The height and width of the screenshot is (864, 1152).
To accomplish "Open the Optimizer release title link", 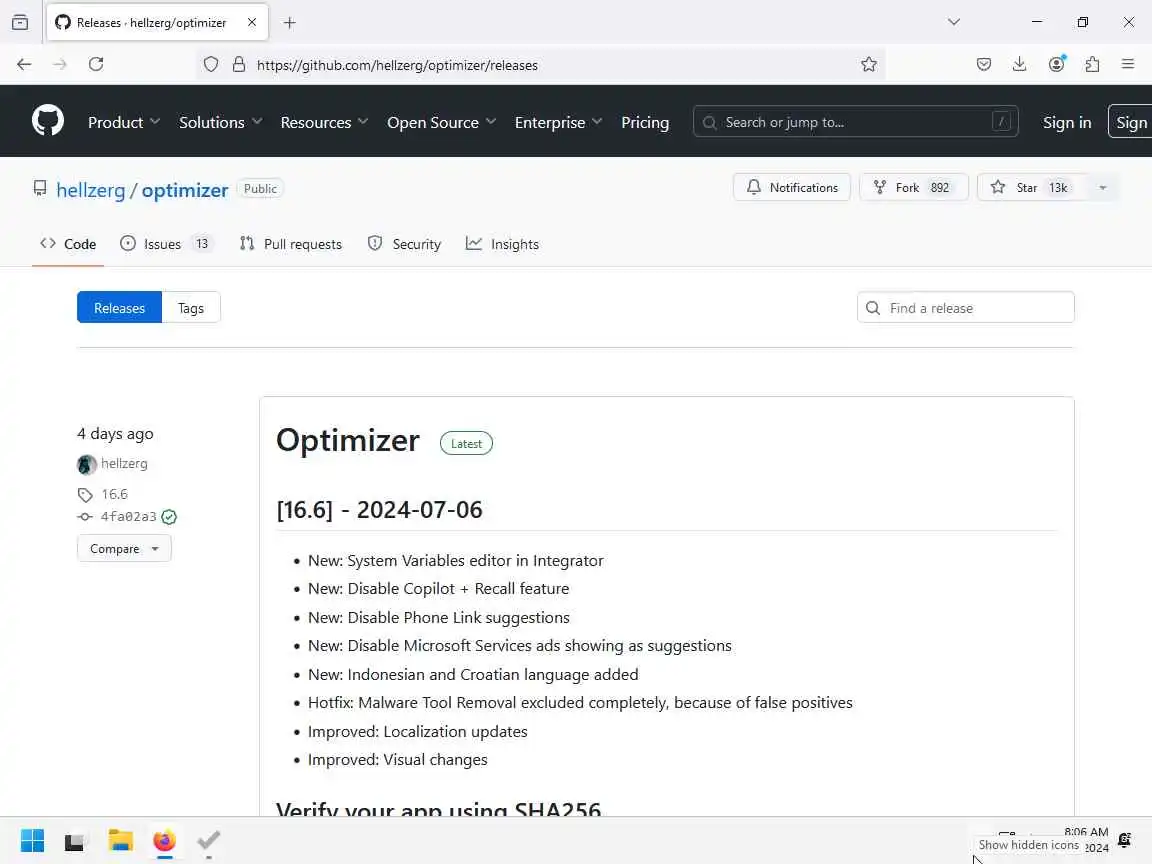I will (348, 441).
